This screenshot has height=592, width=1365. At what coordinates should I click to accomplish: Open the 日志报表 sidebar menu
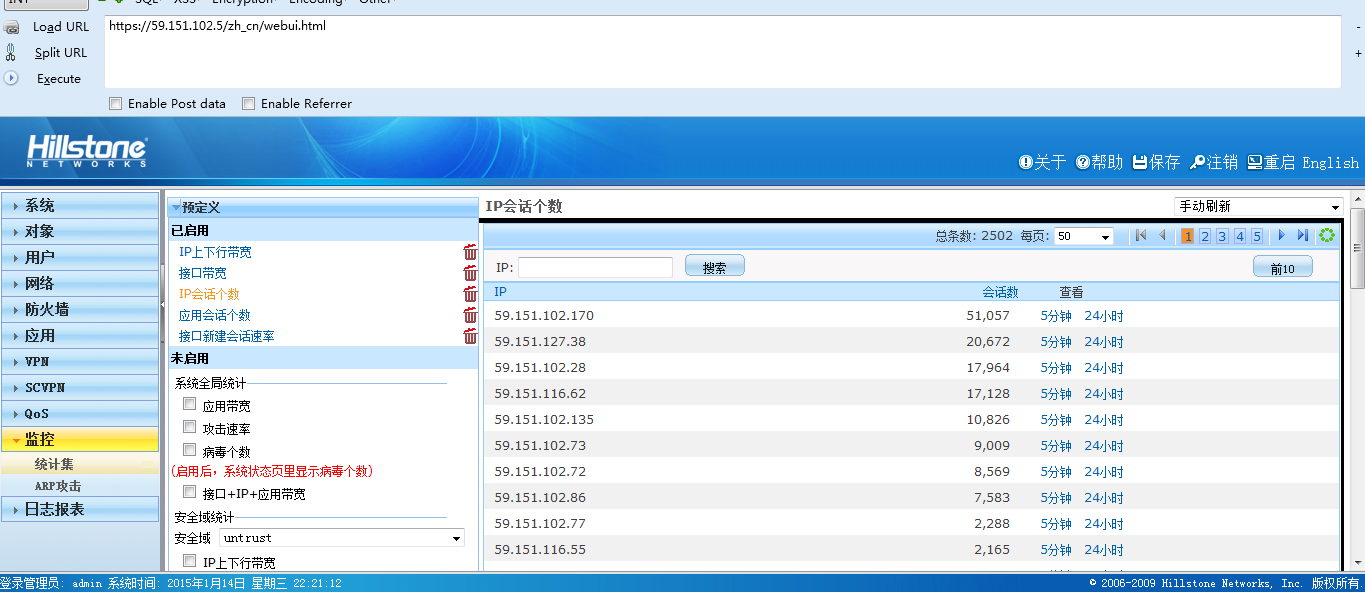point(80,509)
